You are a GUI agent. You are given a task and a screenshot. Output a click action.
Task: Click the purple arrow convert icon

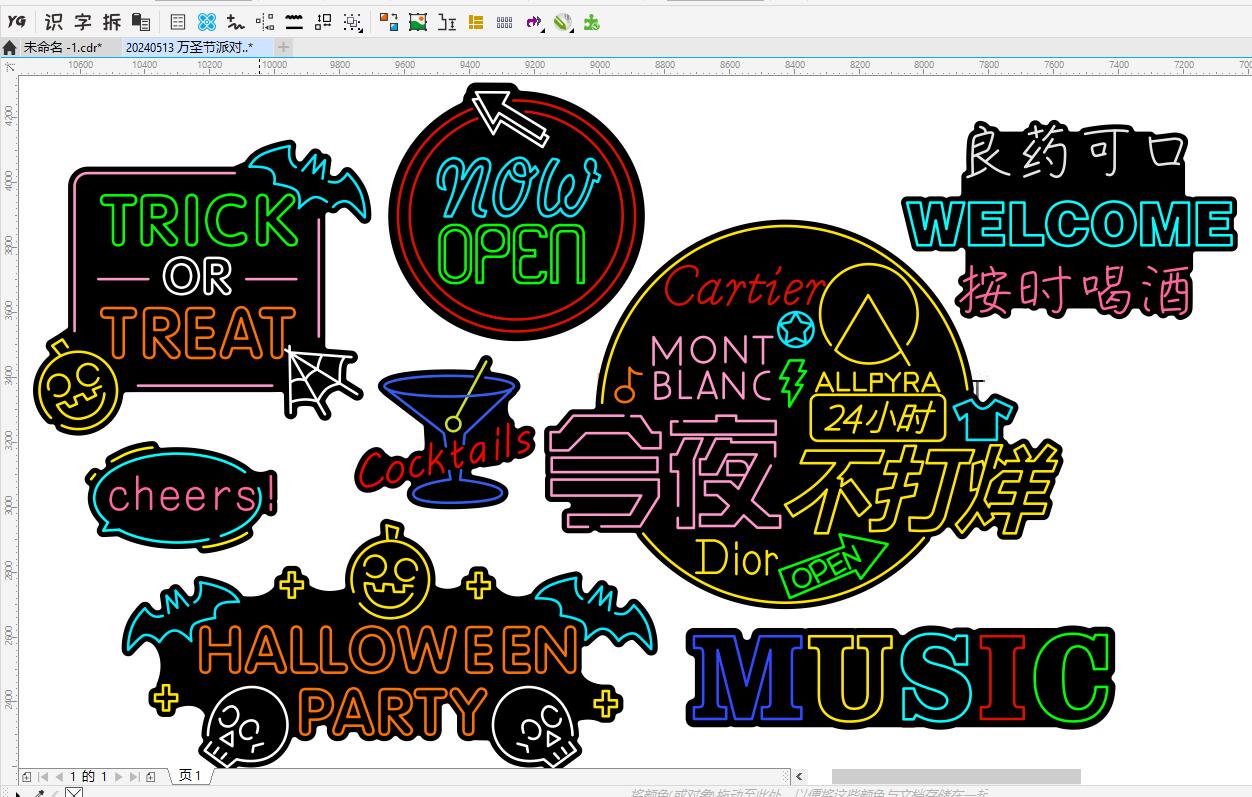534,21
